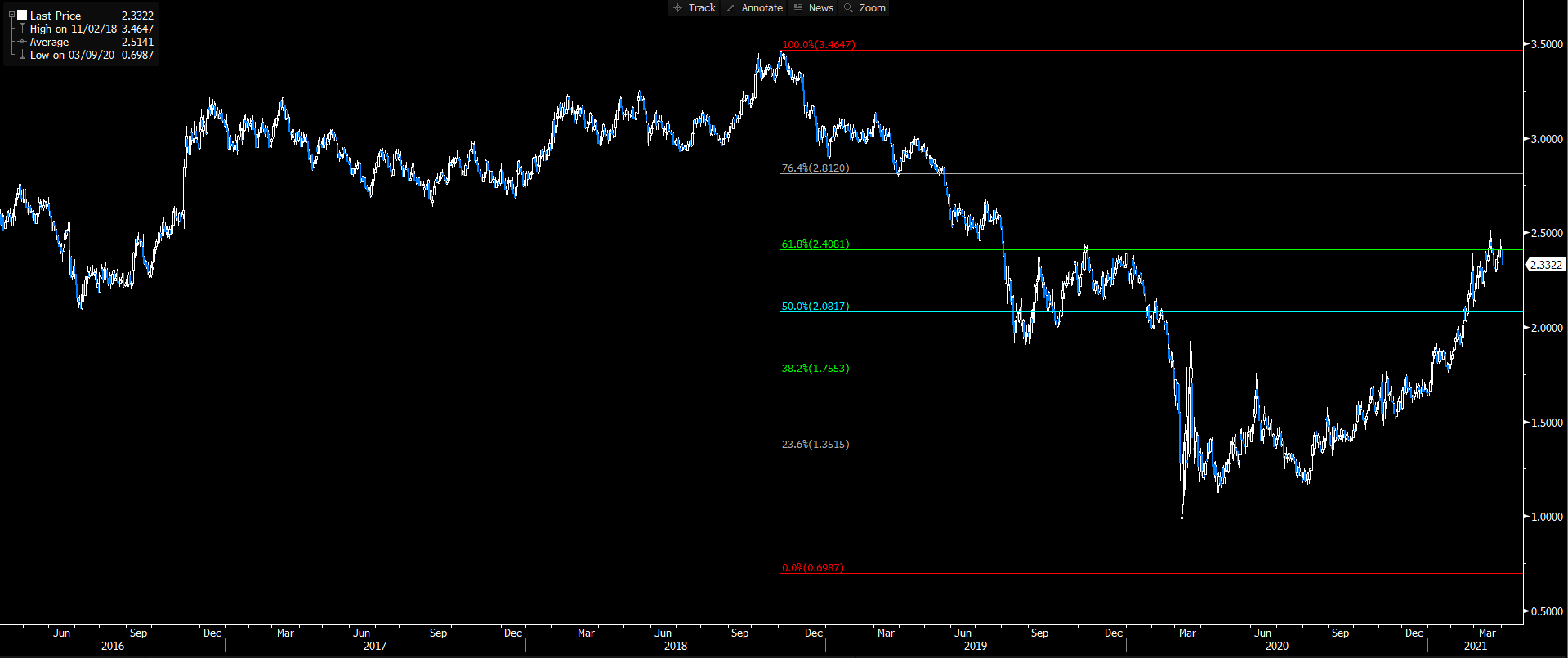
Task: Select the legend's Low on 03/09/20 label
Action: pyautogui.click(x=72, y=55)
